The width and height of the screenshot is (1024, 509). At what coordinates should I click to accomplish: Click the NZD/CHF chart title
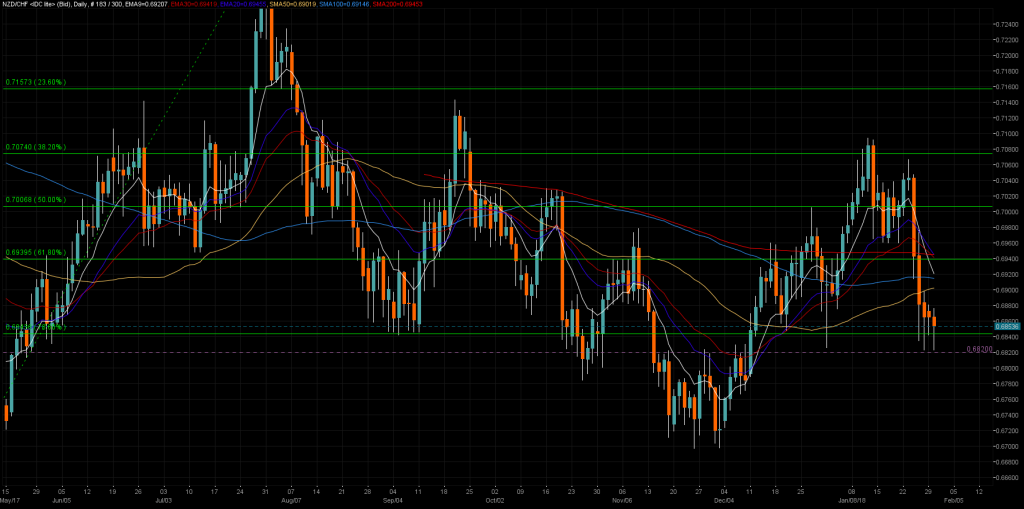pyautogui.click(x=15, y=4)
